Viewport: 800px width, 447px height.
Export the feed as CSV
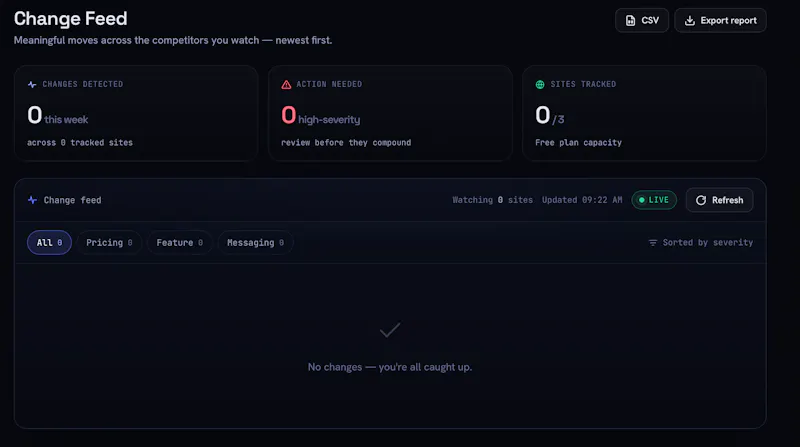(642, 20)
